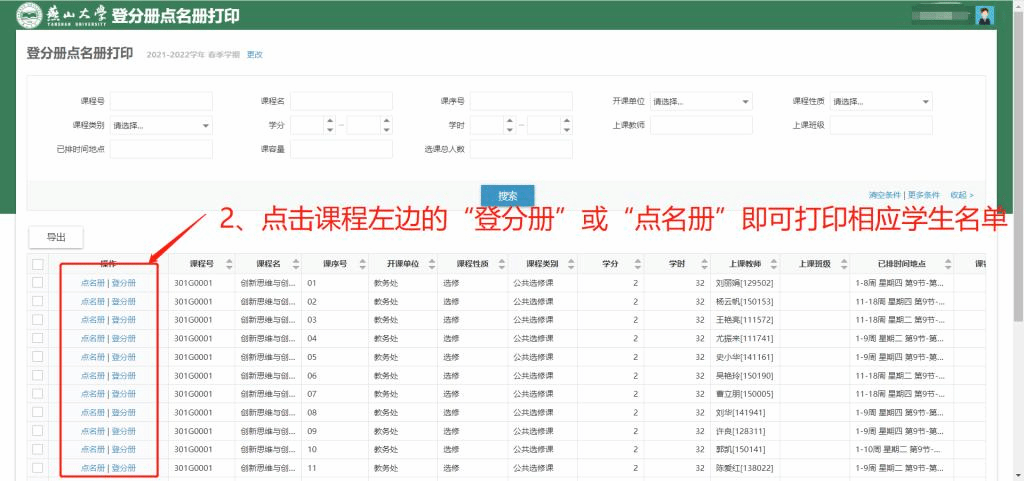Click the 课程名 column sort arrows
Image resolution: width=1024 pixels, height=481 pixels.
pyautogui.click(x=293, y=264)
